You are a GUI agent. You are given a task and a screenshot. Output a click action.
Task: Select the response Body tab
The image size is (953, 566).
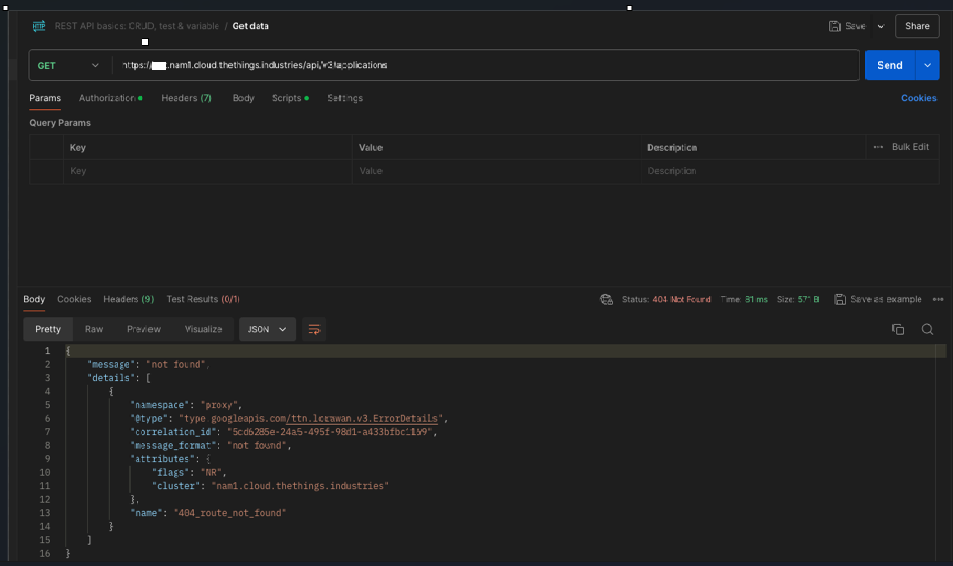pyautogui.click(x=34, y=299)
